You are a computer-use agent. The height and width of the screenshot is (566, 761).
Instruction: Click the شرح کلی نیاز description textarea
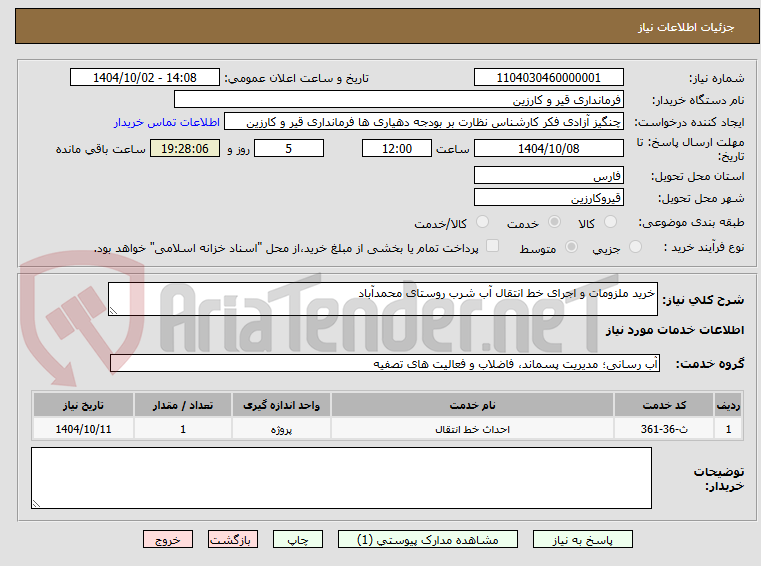[x=382, y=299]
